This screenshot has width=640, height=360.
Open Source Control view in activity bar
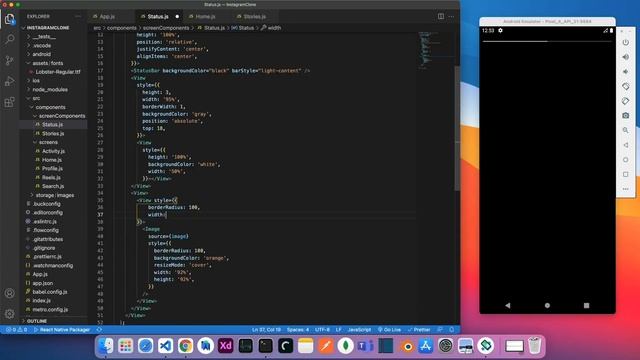click(x=9, y=60)
